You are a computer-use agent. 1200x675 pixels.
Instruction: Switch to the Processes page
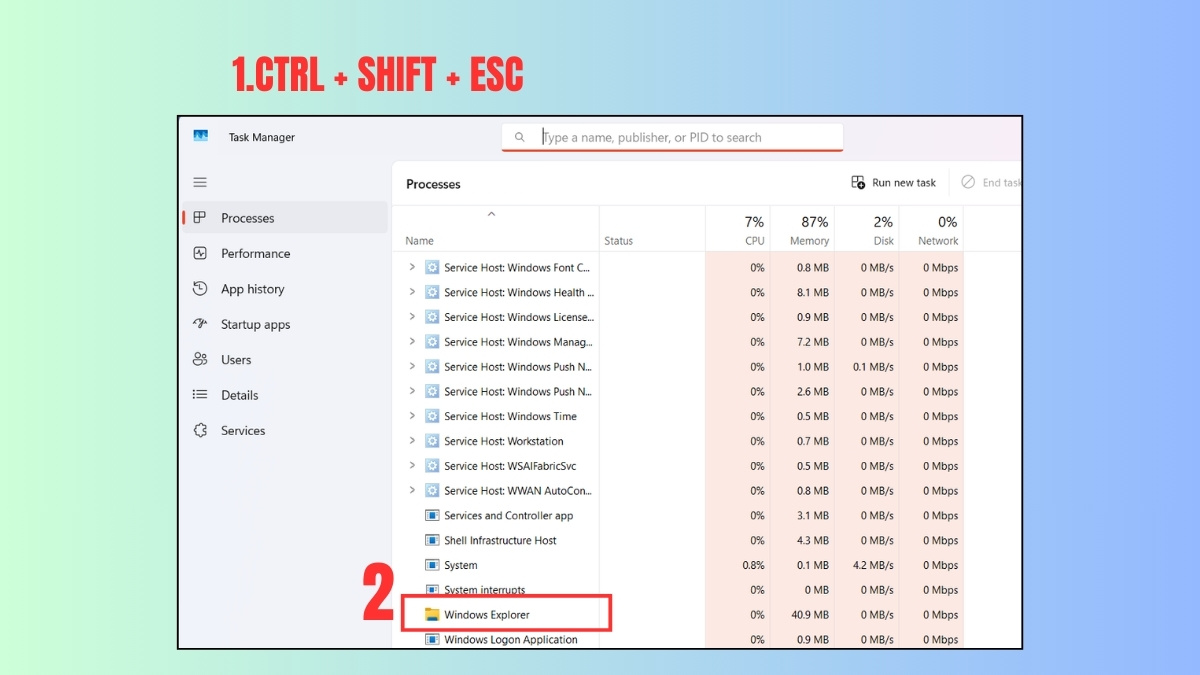click(247, 217)
